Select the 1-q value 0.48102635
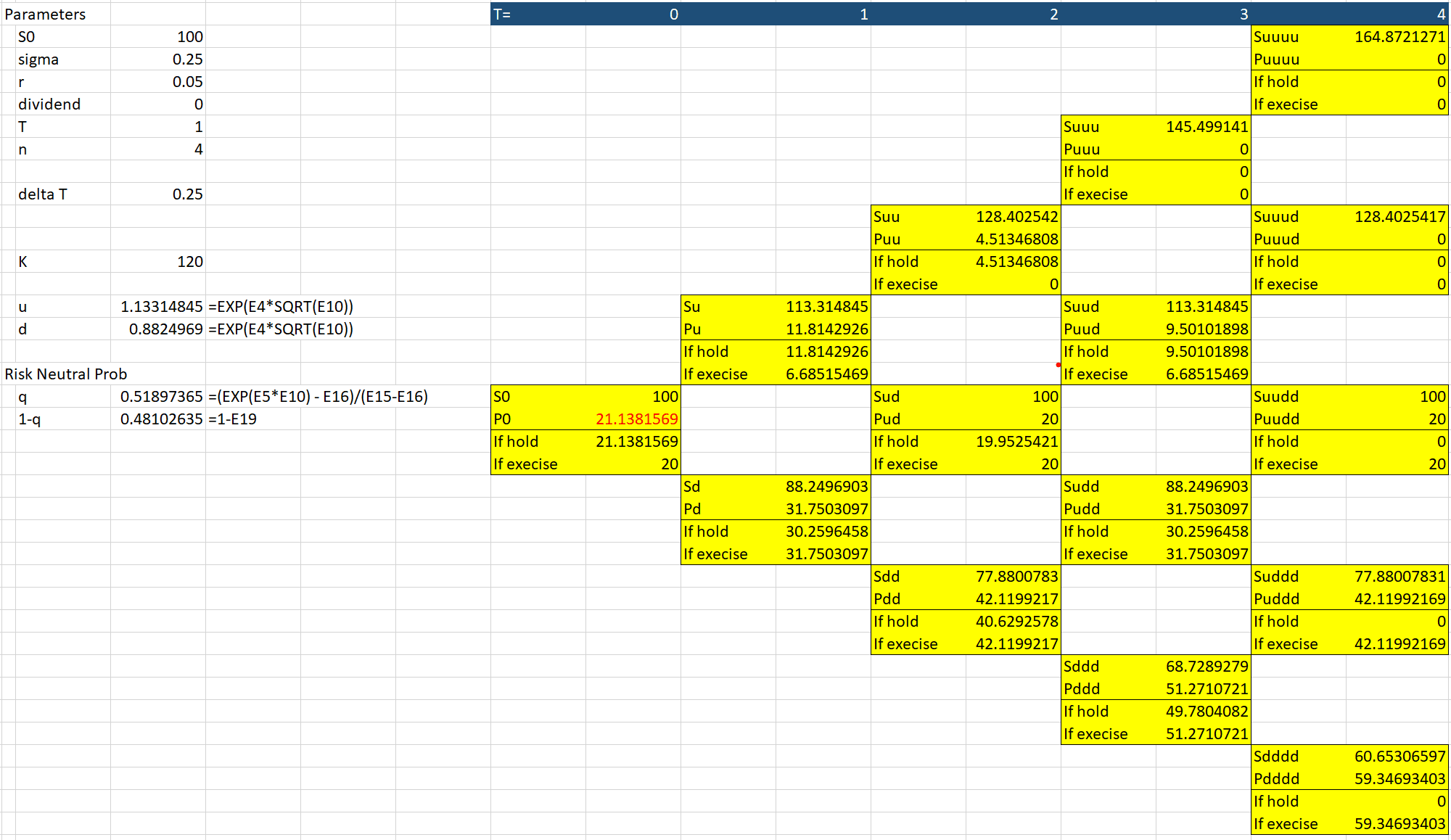 [x=158, y=419]
